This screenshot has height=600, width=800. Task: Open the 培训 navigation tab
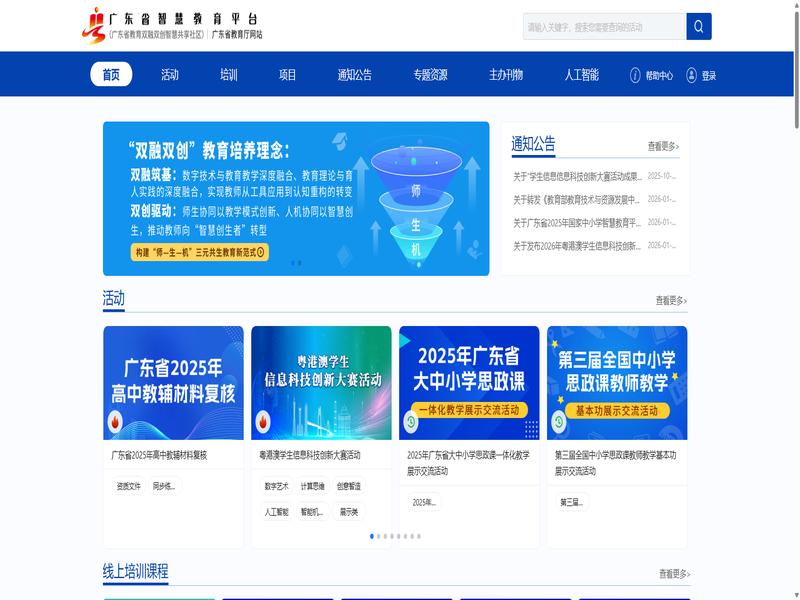(229, 75)
